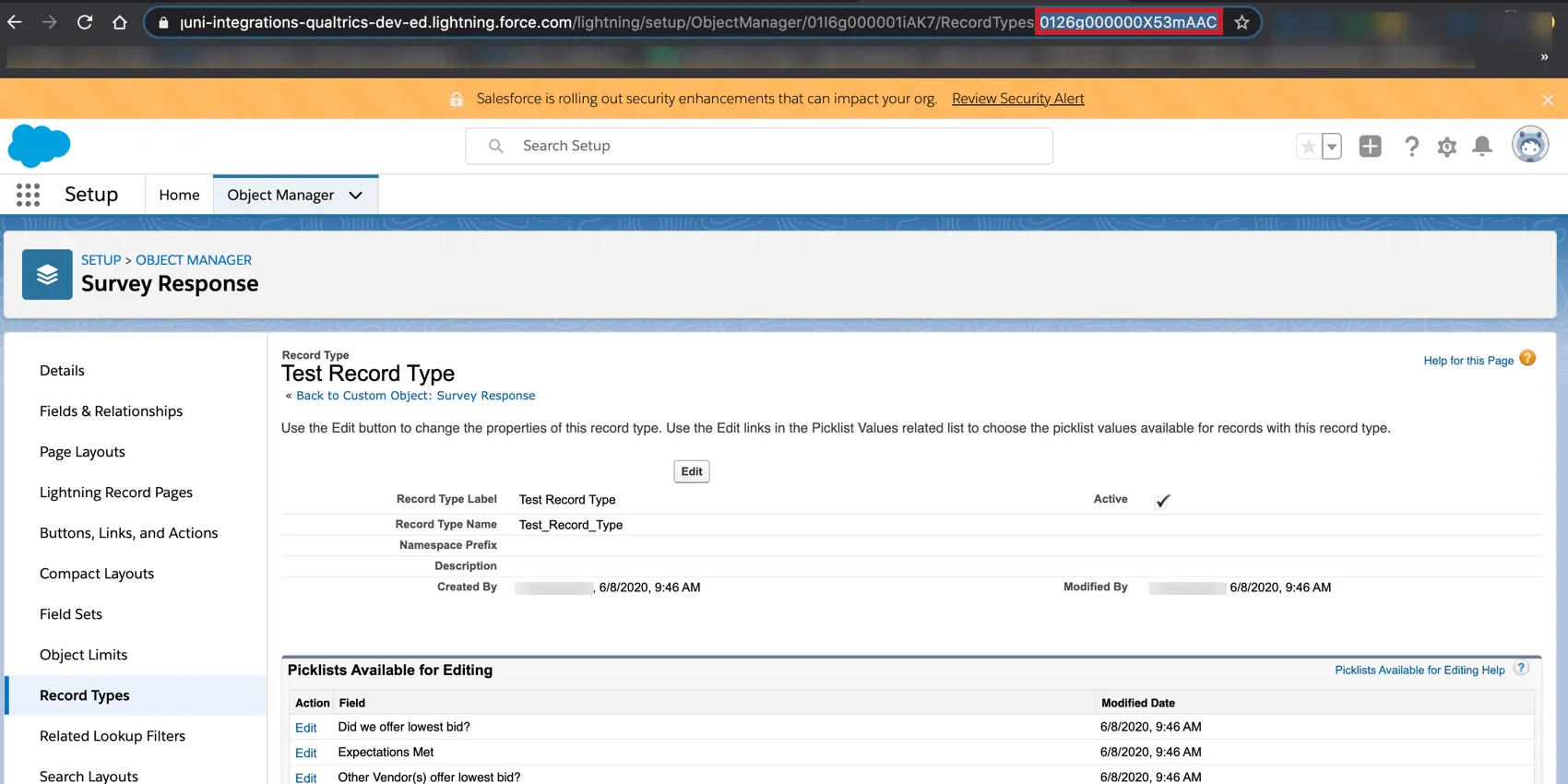Click the global actions plus icon

(1370, 147)
